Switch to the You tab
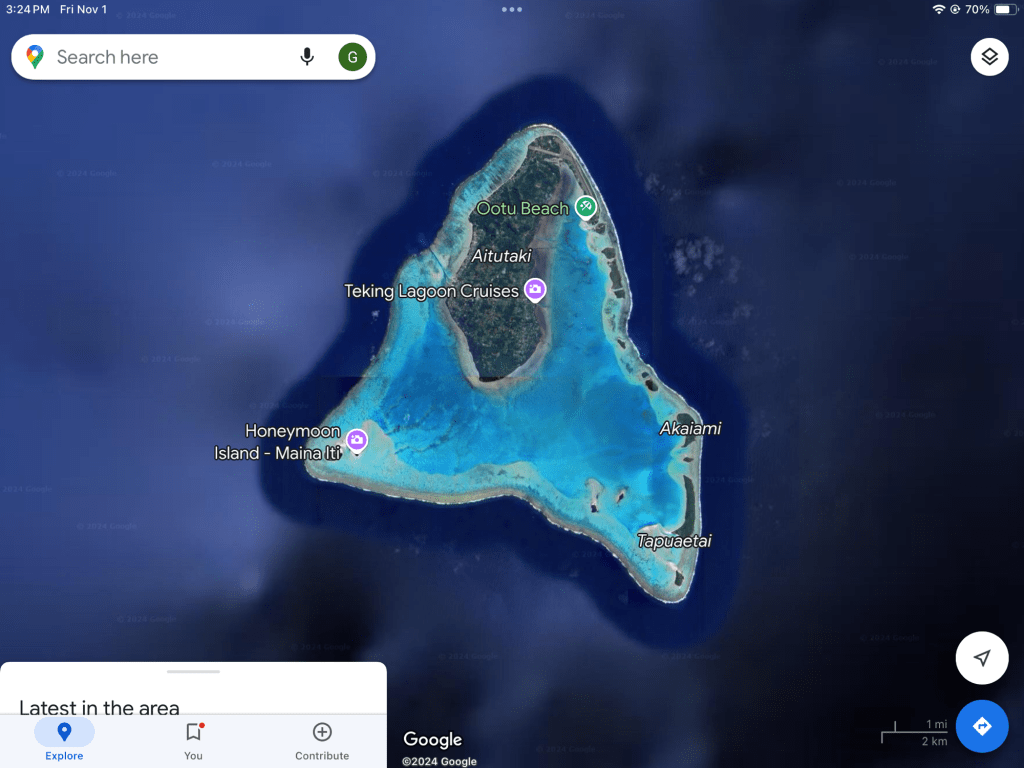Screen dimensions: 1024x768 193,741
